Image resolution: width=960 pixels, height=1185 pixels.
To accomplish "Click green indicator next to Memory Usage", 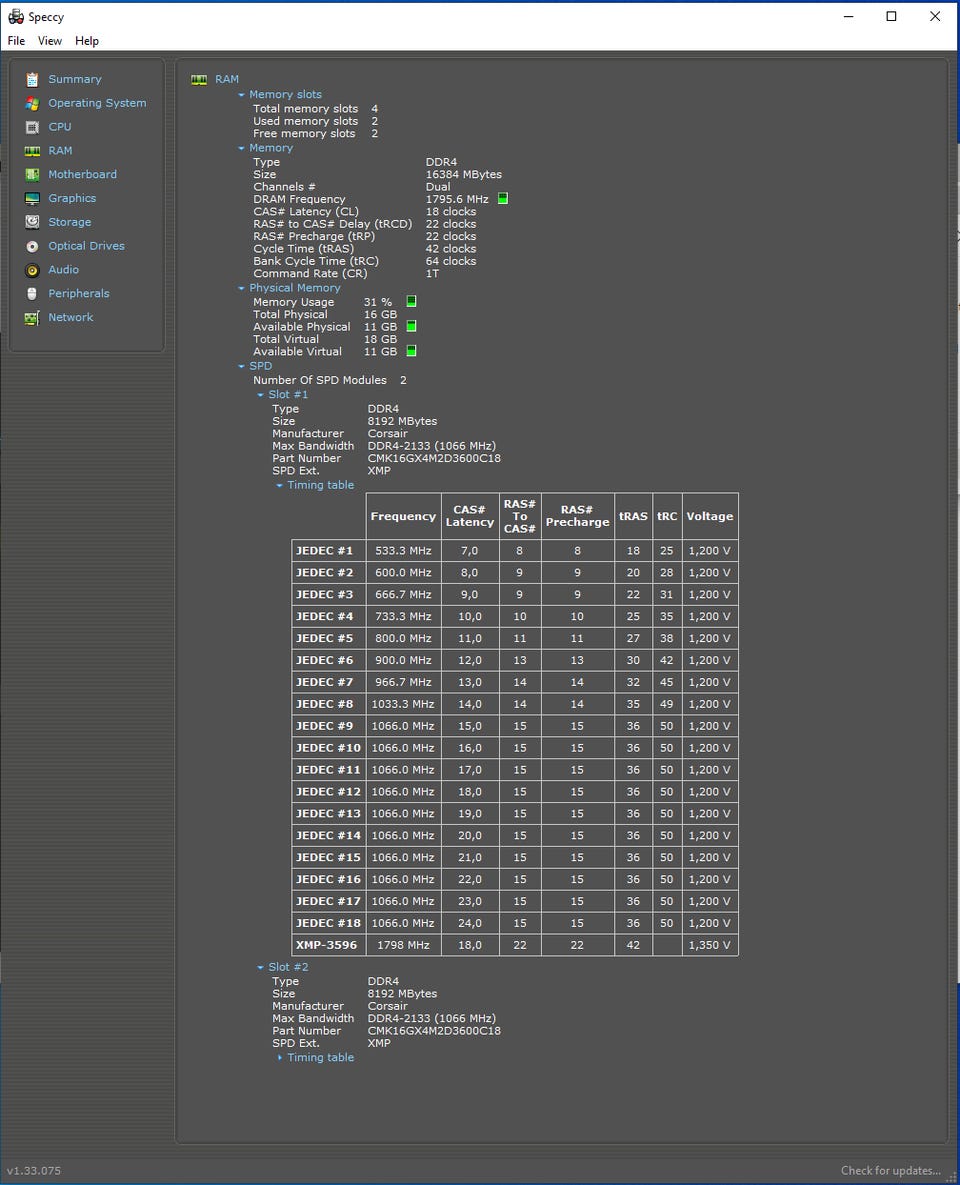I will coord(411,301).
